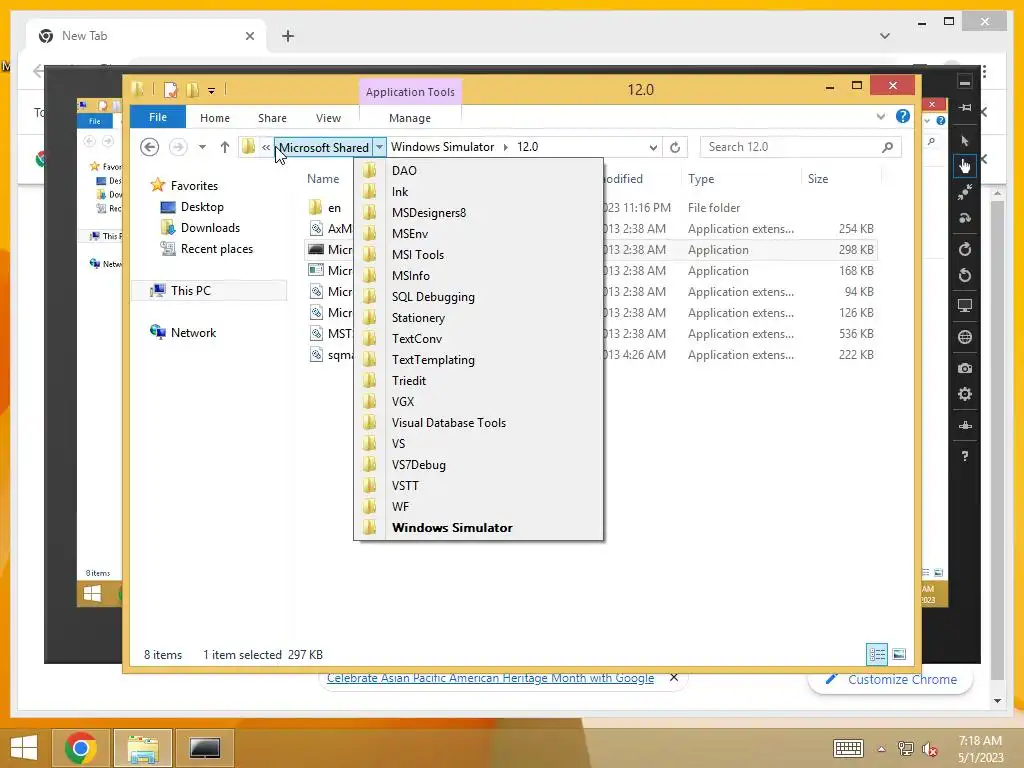This screenshot has height=768, width=1024.
Task: Open Chrome from the taskbar
Action: pyautogui.click(x=81, y=748)
